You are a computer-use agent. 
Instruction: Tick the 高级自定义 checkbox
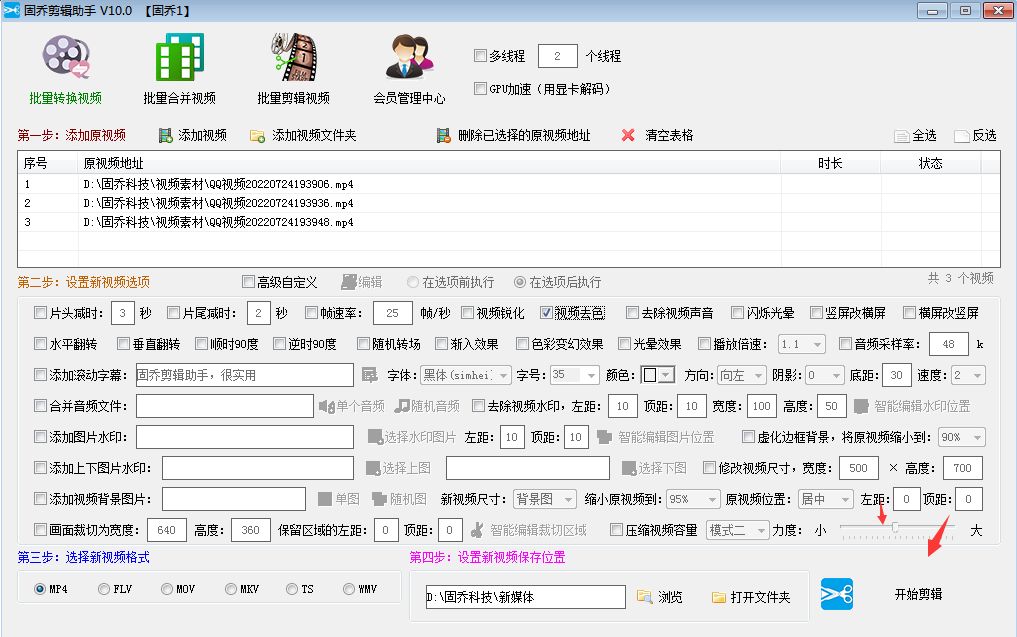[248, 282]
